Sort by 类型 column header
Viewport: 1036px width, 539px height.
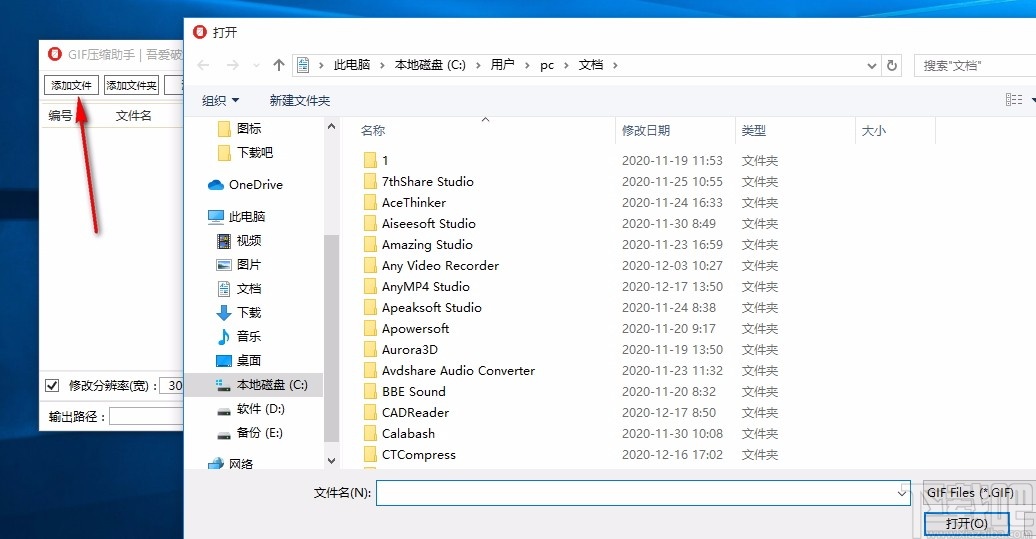point(754,131)
